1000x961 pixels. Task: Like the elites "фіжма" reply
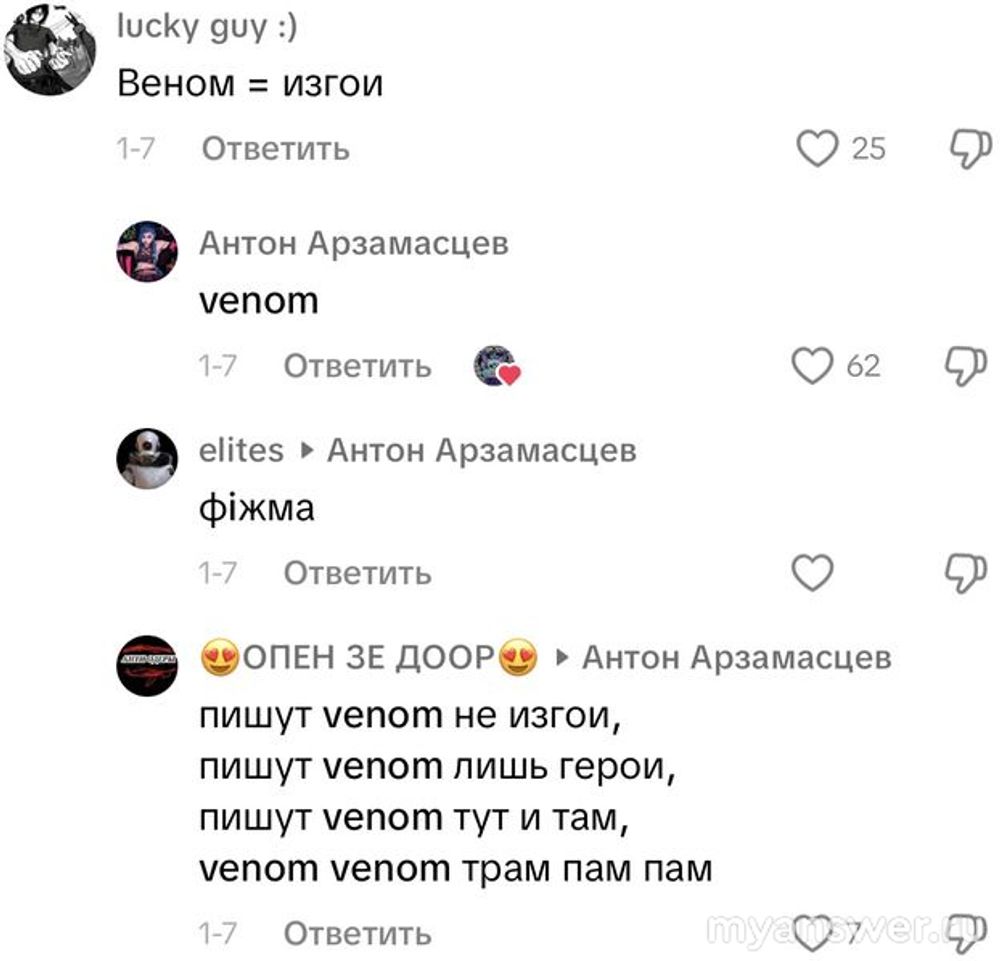pos(812,573)
